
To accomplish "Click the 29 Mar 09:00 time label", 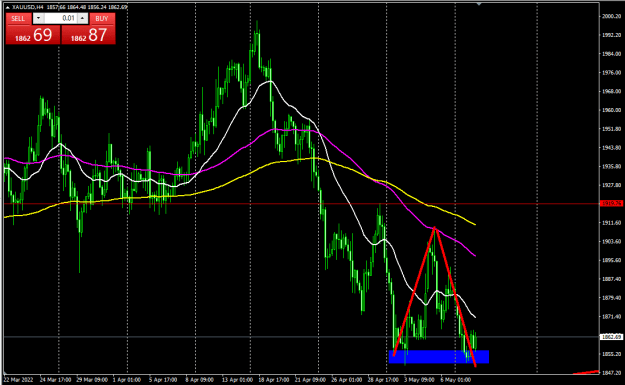I will [91, 380].
